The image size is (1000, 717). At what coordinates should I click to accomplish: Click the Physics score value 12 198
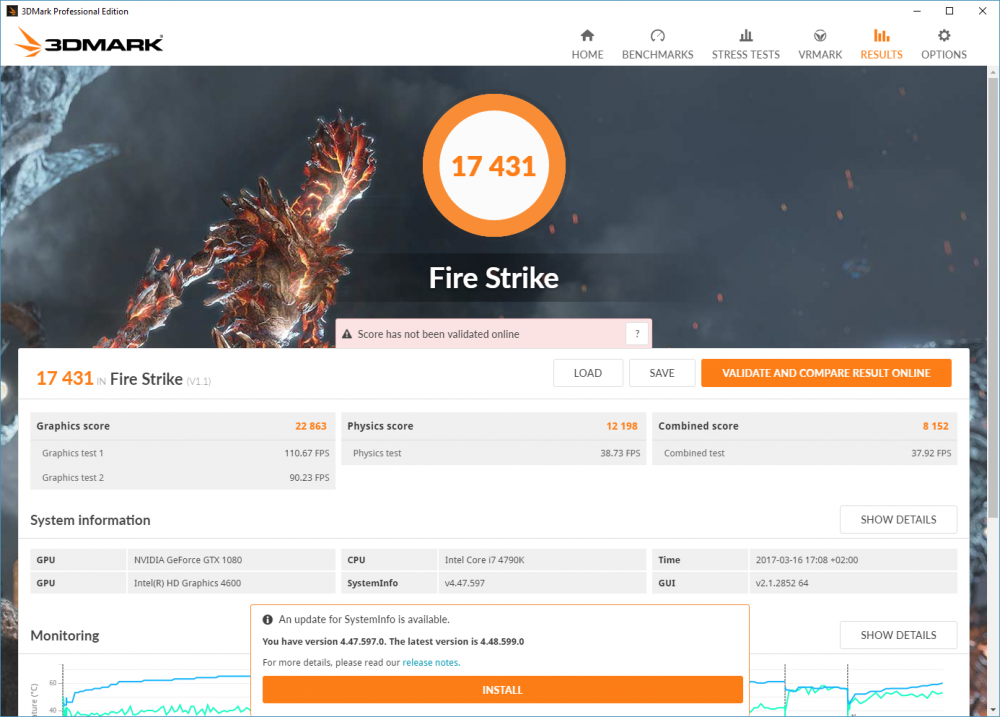(x=622, y=426)
